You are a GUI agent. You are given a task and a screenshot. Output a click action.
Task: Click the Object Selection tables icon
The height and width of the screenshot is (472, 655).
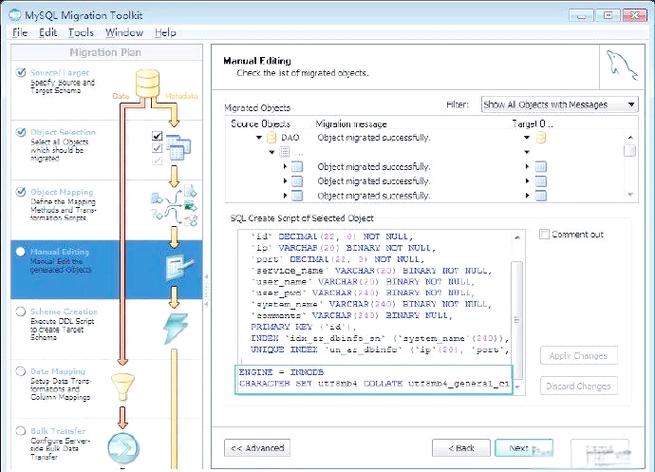tap(178, 147)
